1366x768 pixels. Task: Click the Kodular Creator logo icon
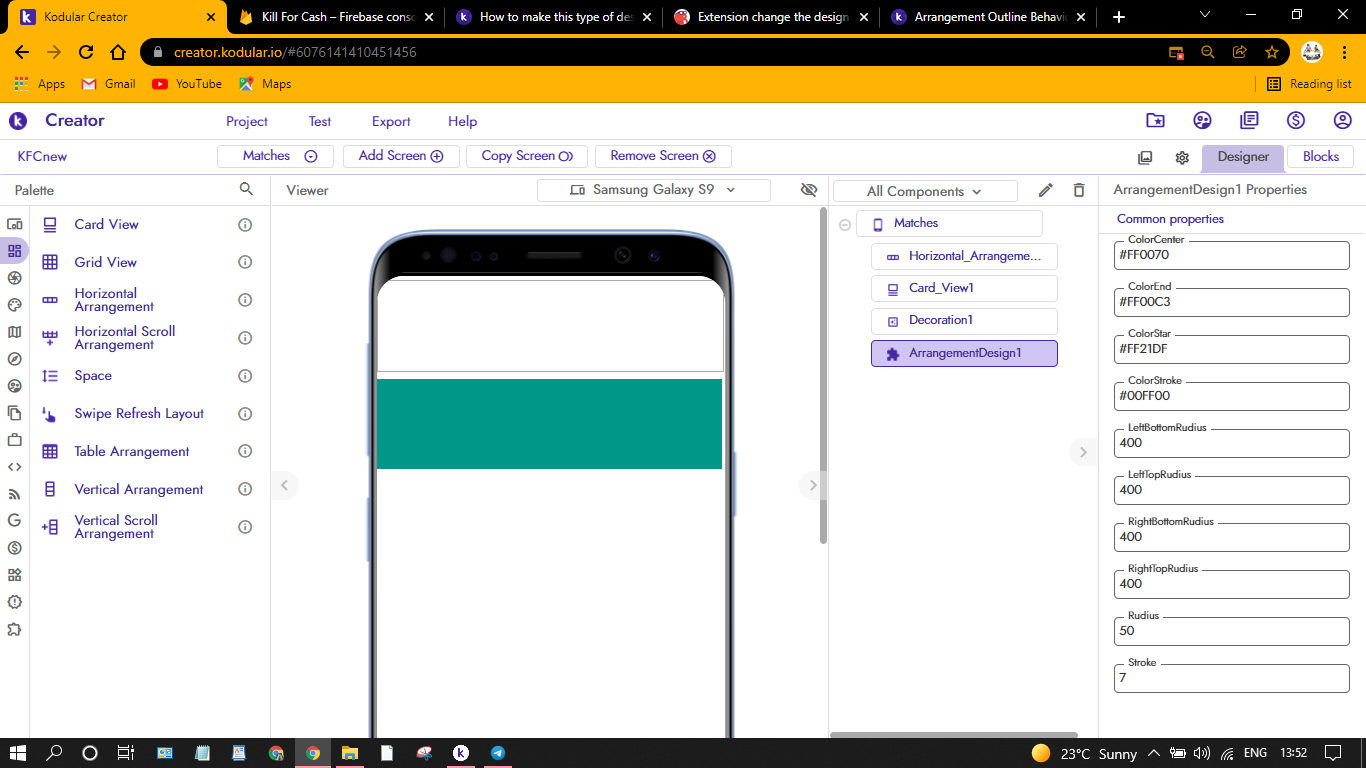click(18, 121)
